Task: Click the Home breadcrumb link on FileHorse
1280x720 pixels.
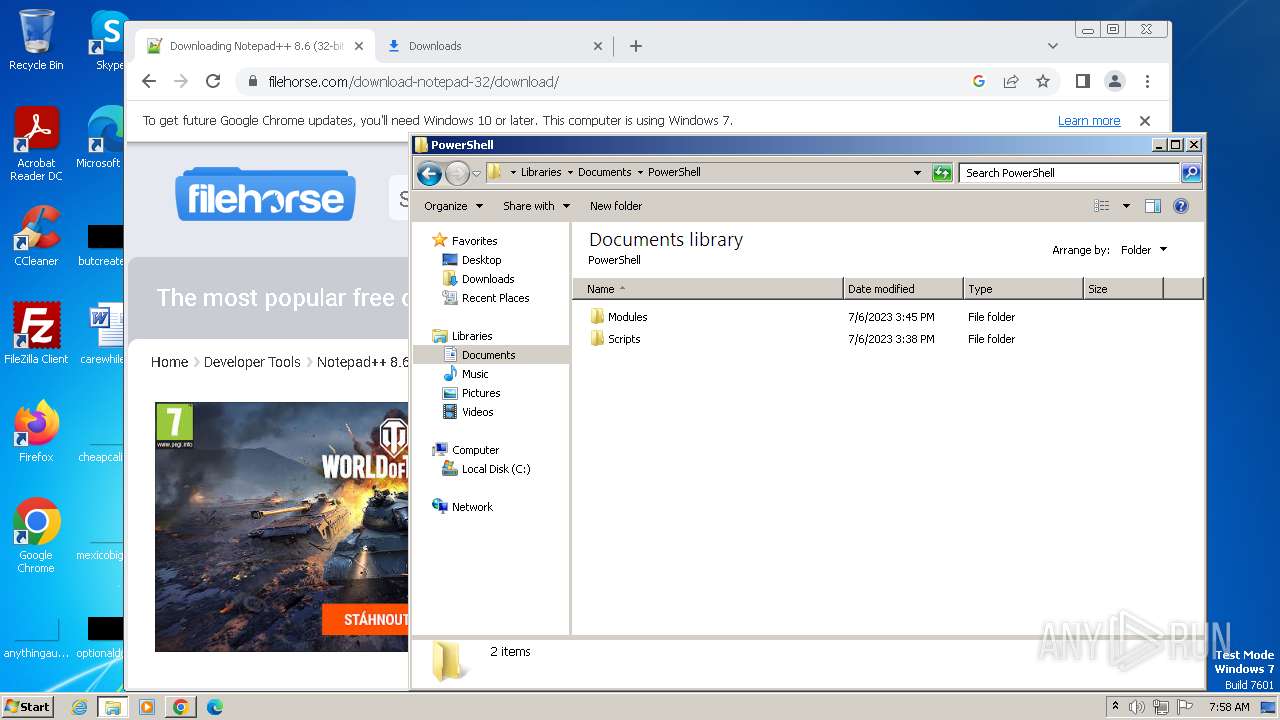Action: pyautogui.click(x=169, y=362)
